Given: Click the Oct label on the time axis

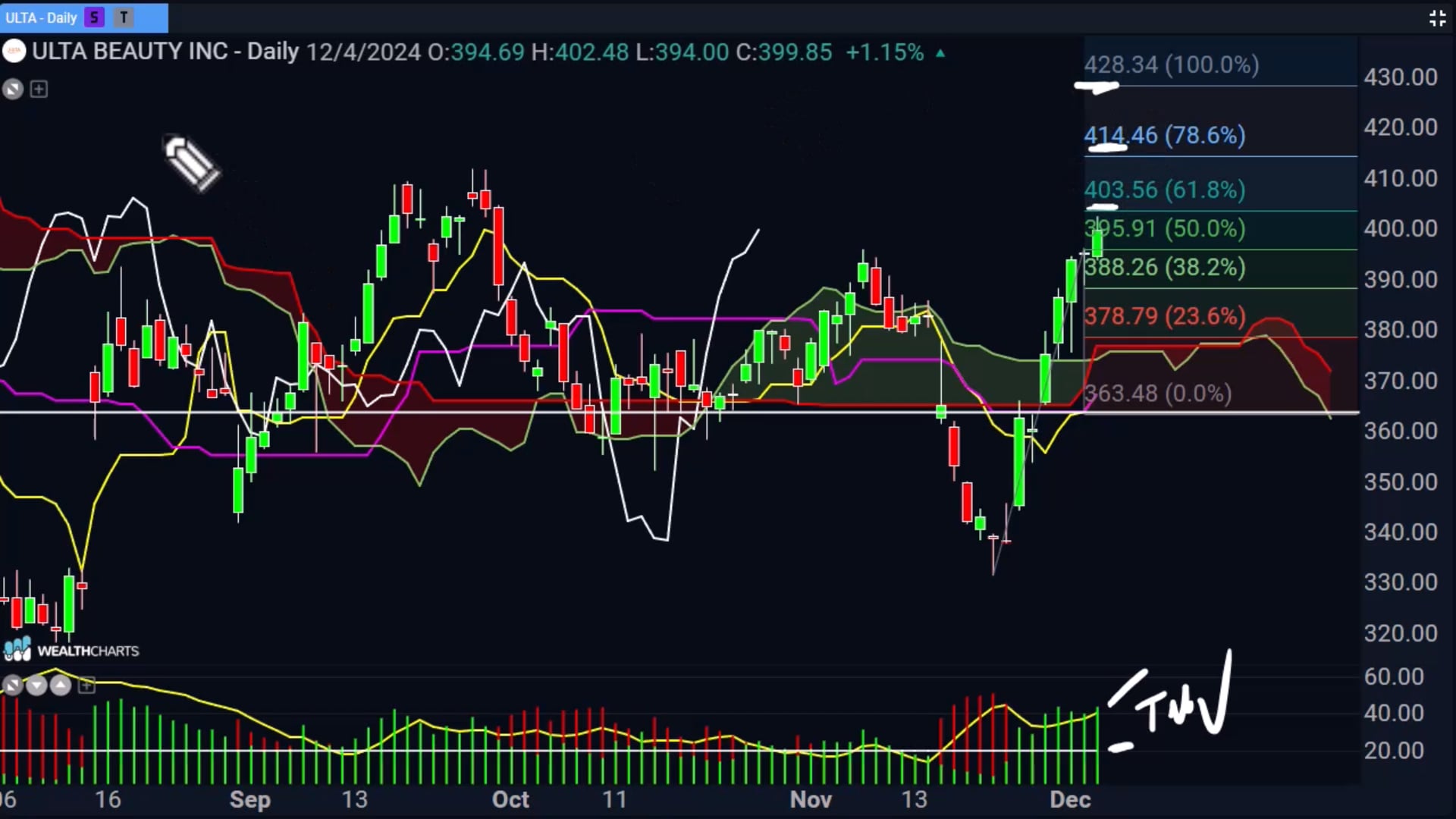Looking at the screenshot, I should point(510,799).
